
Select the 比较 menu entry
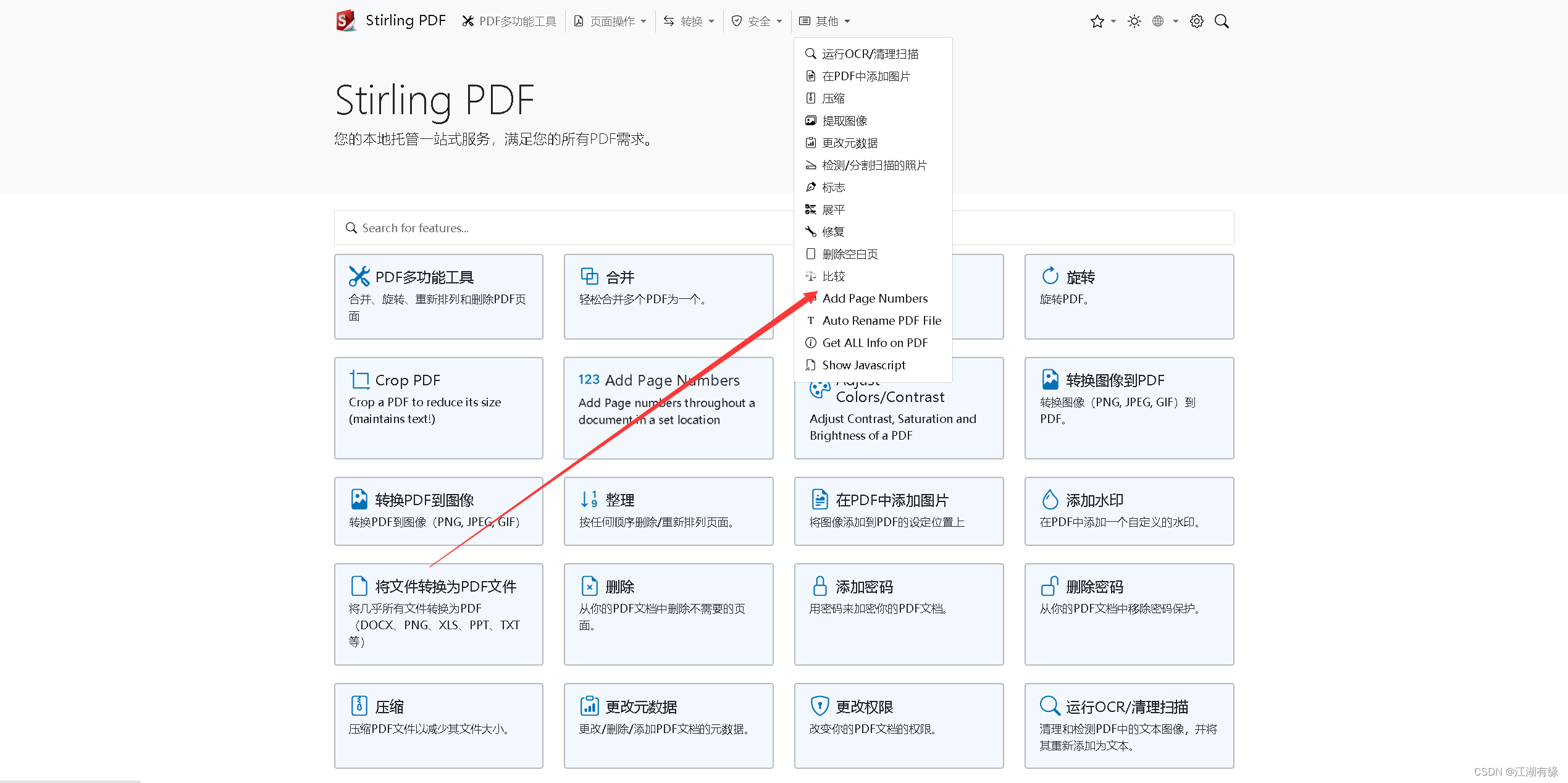point(873,277)
